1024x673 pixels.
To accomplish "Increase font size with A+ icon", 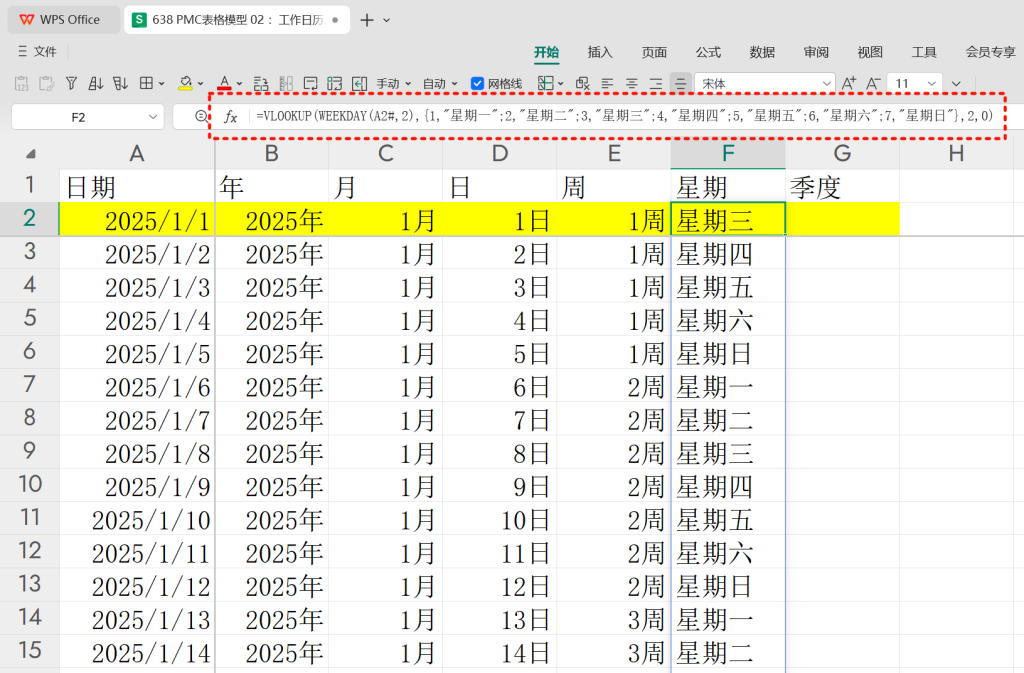I will coord(848,84).
